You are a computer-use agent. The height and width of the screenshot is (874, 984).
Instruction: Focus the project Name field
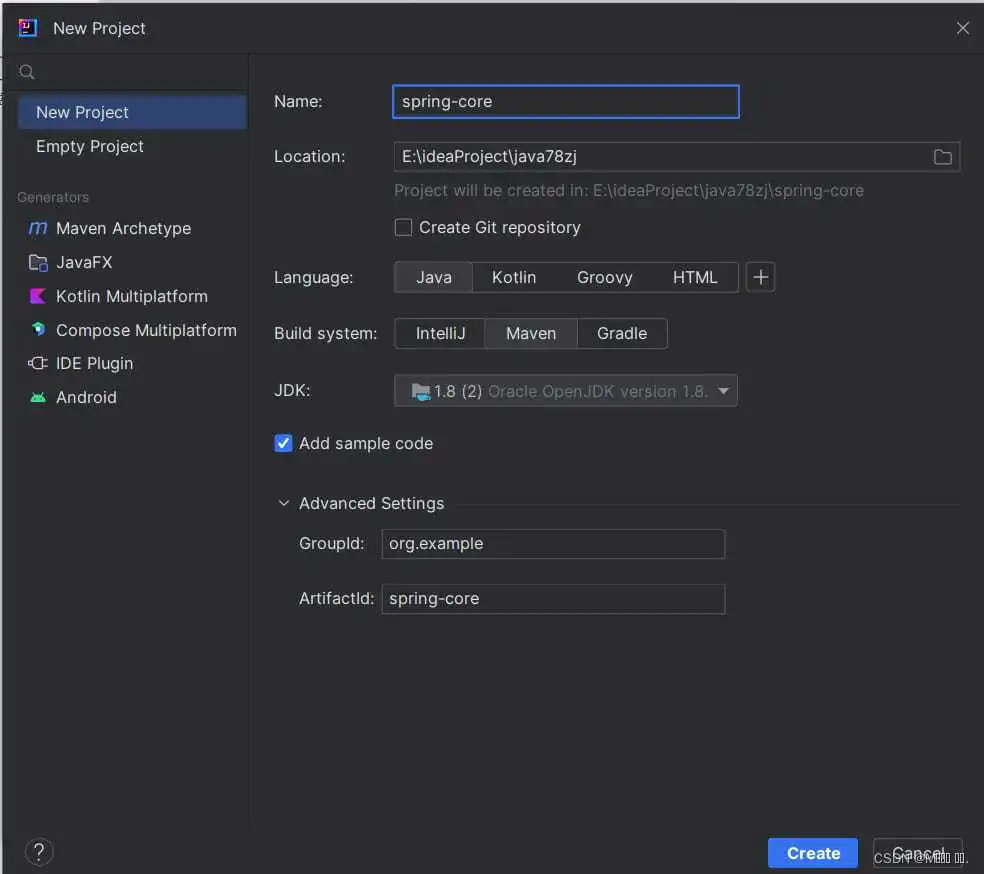point(566,102)
